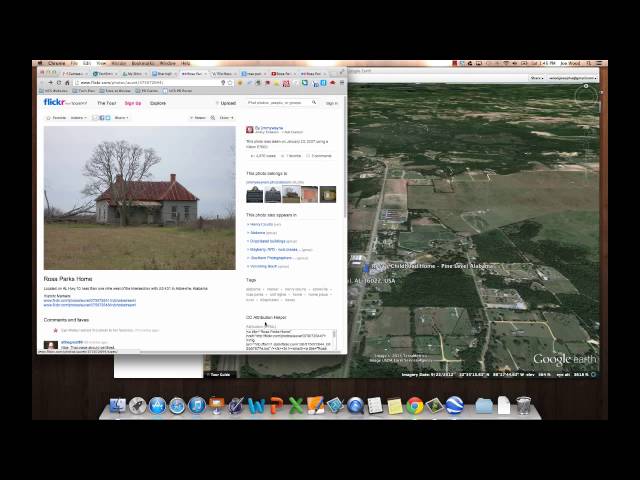640x480 pixels.
Task: Share the photo via Twitter icon
Action: (108, 118)
